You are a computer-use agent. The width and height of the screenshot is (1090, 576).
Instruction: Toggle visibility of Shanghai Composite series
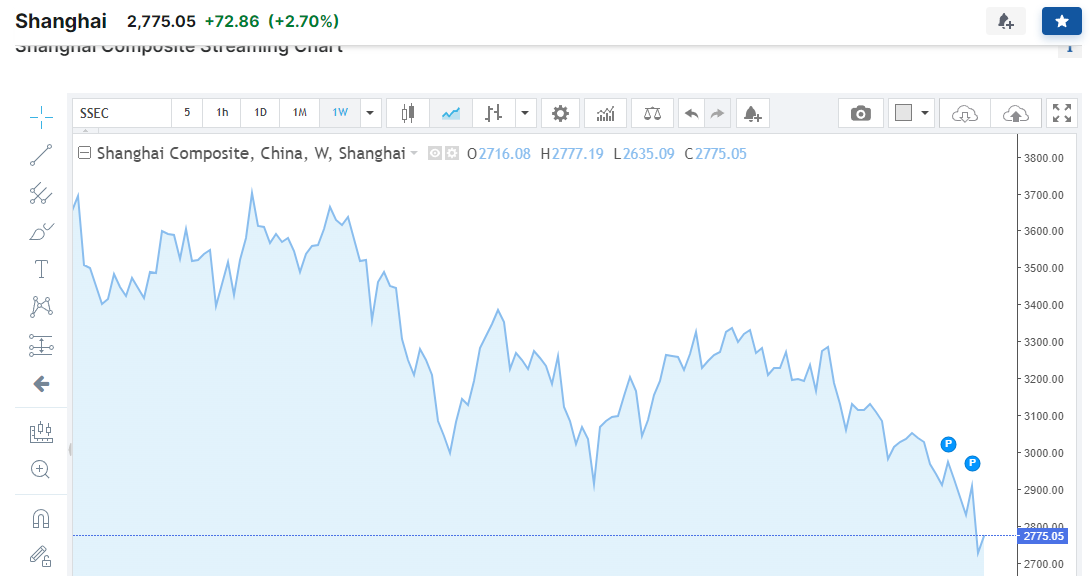coord(434,154)
